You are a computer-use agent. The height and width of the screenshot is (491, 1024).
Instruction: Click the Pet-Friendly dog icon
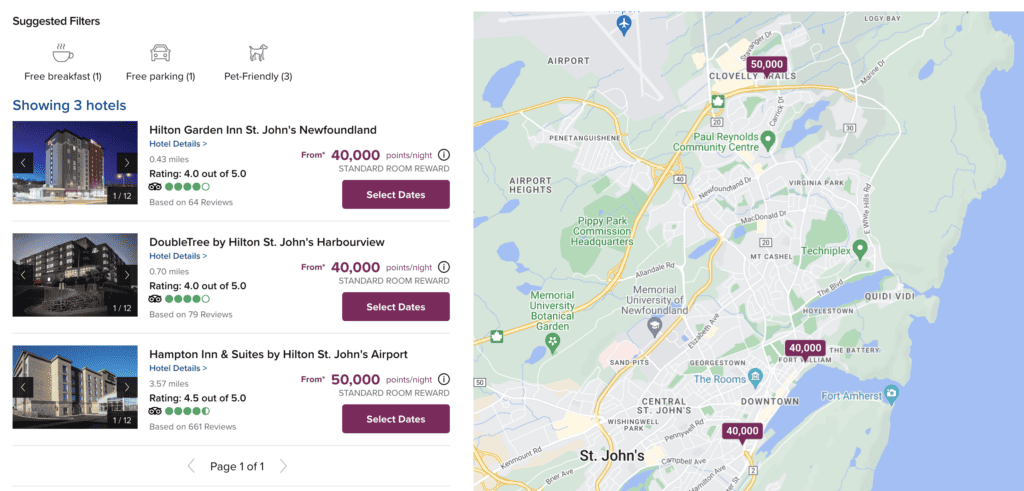point(258,53)
